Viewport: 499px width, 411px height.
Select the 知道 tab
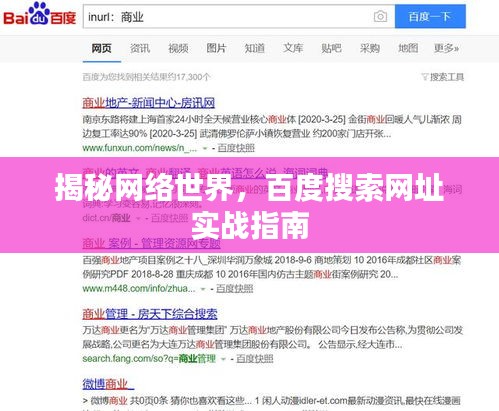[255, 48]
